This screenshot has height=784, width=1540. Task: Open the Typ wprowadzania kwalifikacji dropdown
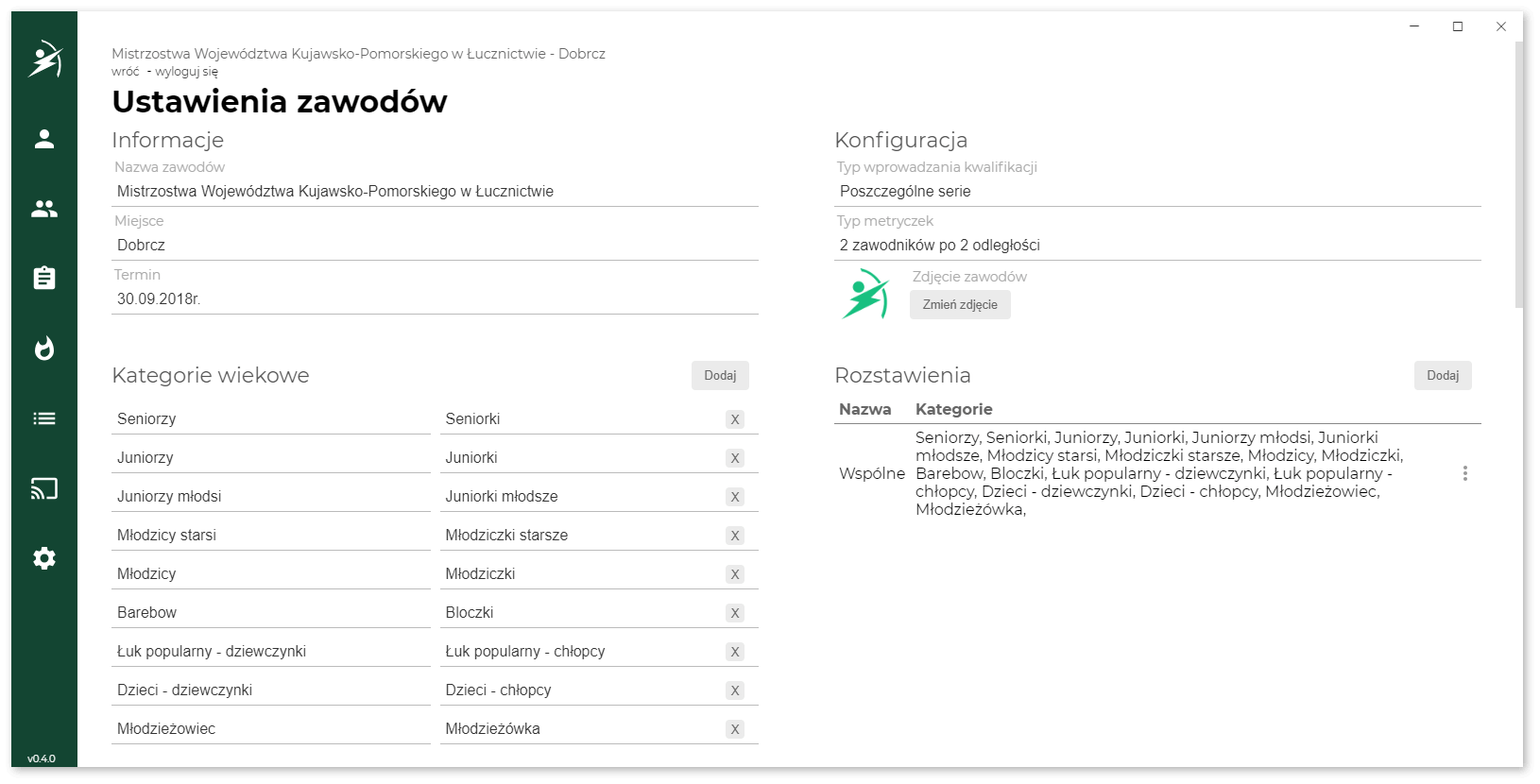1157,192
